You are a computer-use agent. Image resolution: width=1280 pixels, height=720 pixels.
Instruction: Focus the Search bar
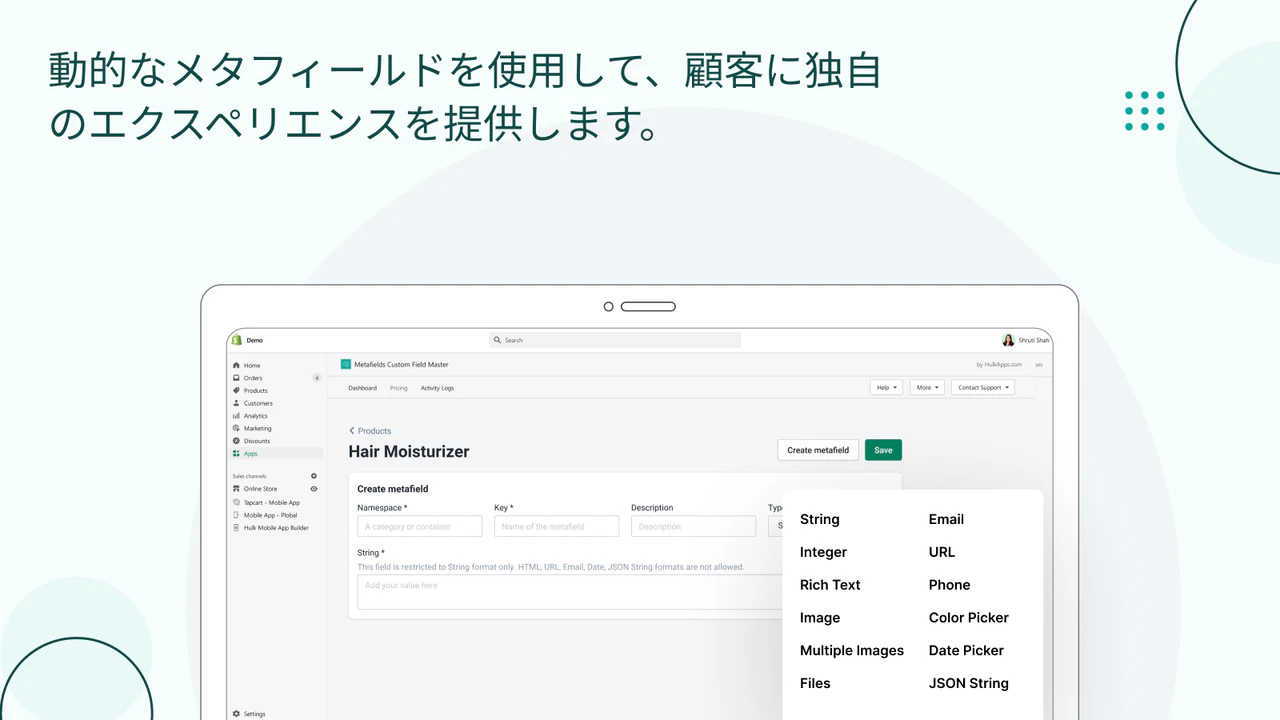coord(615,340)
